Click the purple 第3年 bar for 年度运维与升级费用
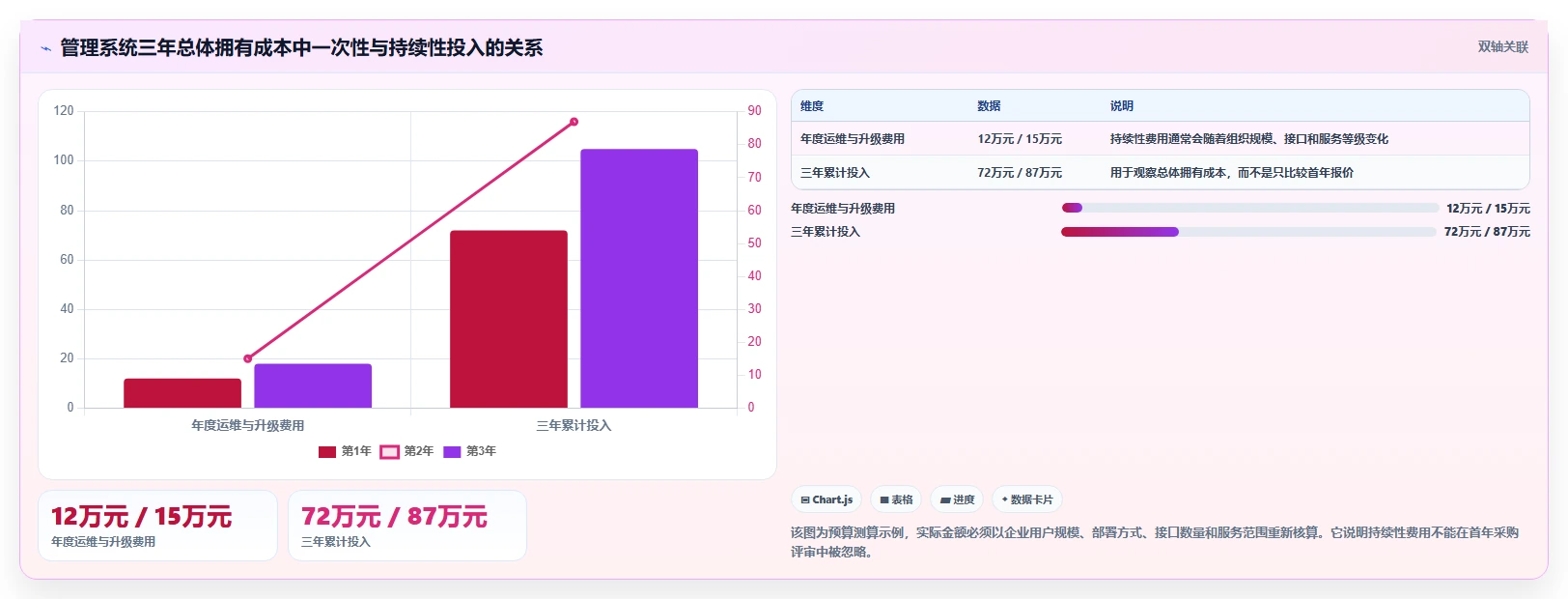The width and height of the screenshot is (1568, 599). [313, 385]
